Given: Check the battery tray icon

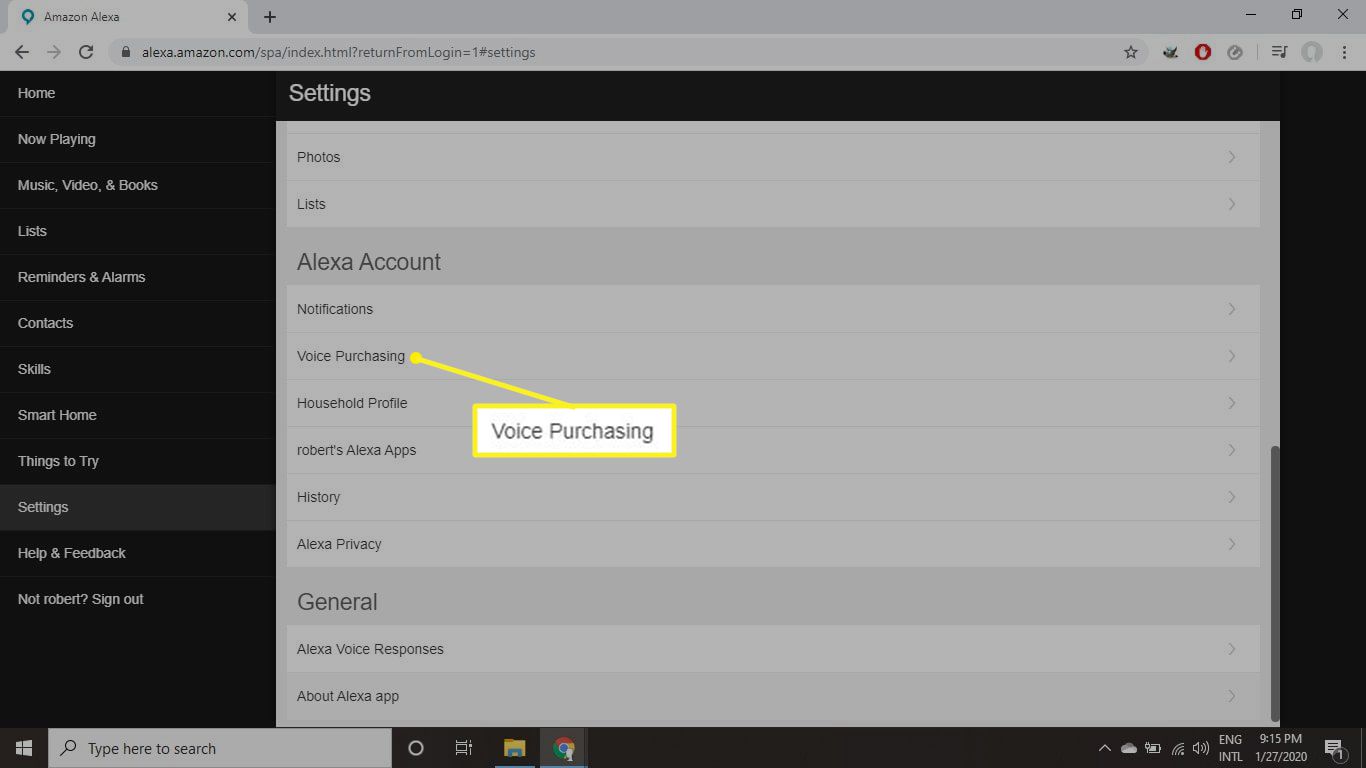Looking at the screenshot, I should [1153, 748].
